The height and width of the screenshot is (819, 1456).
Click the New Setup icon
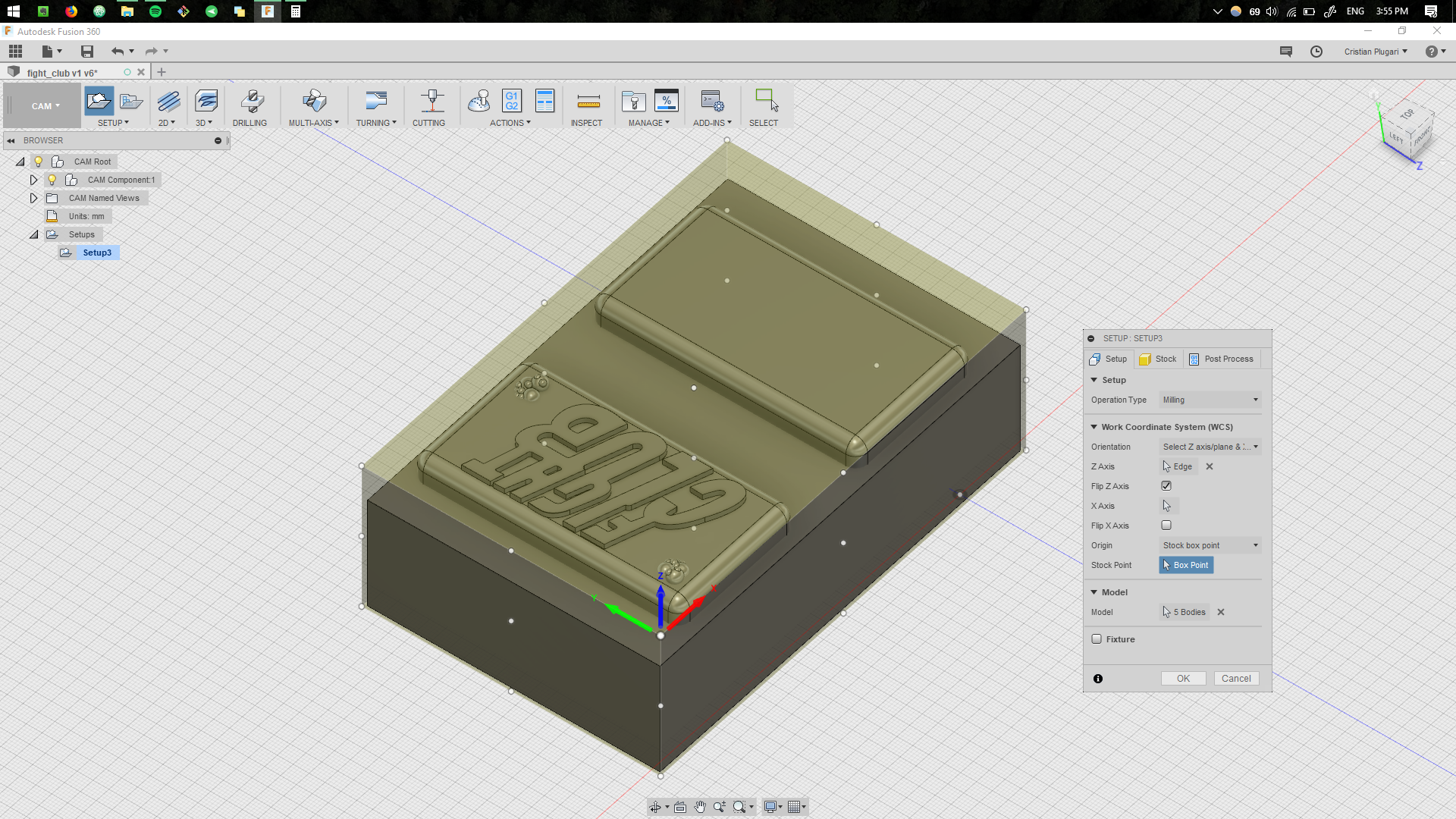tap(99, 101)
